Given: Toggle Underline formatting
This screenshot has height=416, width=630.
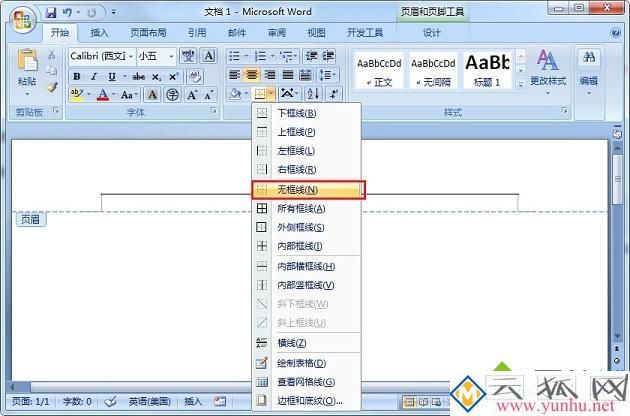Looking at the screenshot, I should [112, 76].
